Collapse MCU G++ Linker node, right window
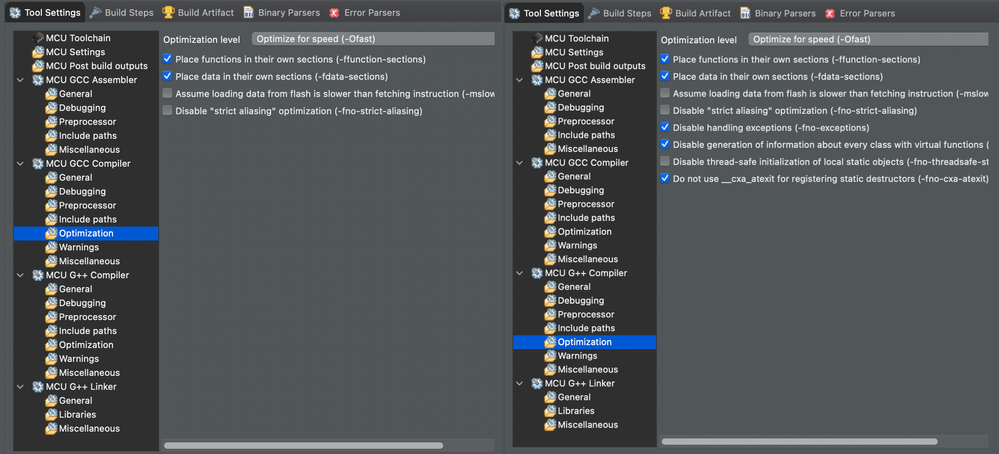999x454 pixels. coord(520,383)
